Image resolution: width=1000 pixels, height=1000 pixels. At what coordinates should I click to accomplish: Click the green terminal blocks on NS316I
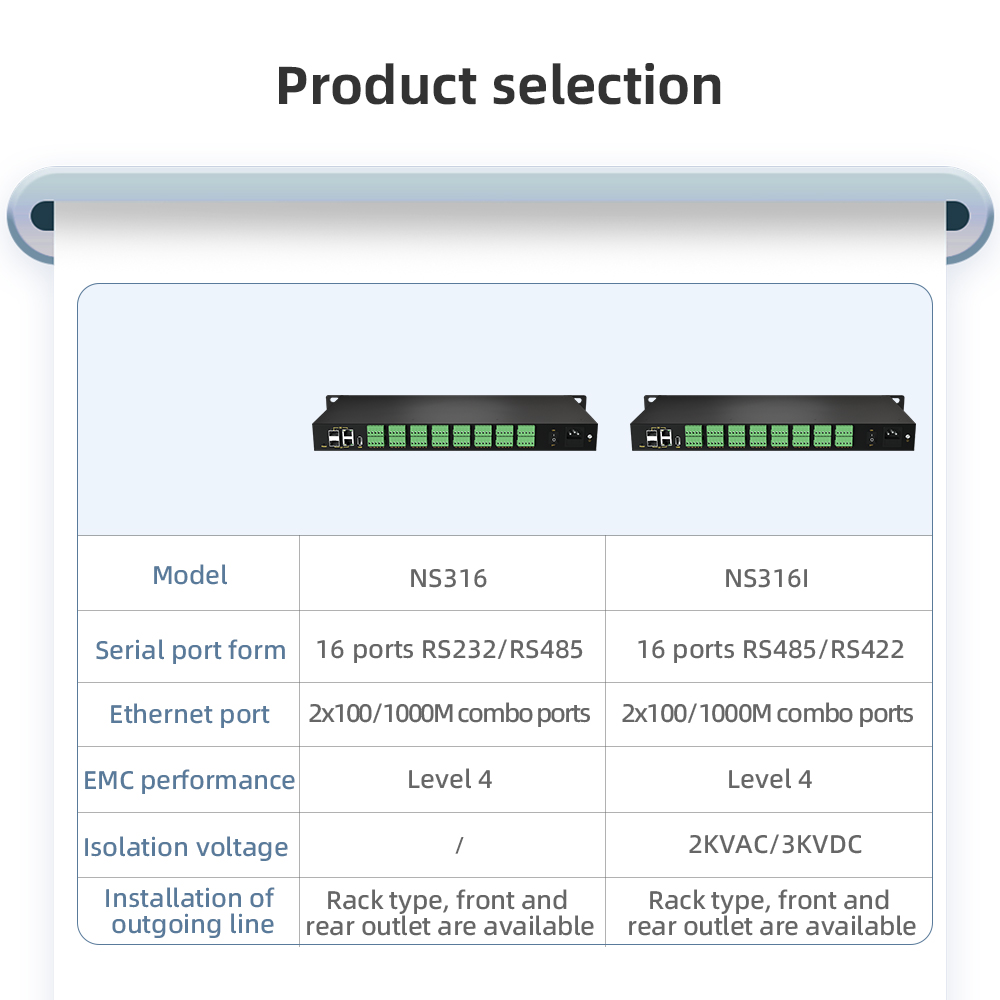[768, 436]
